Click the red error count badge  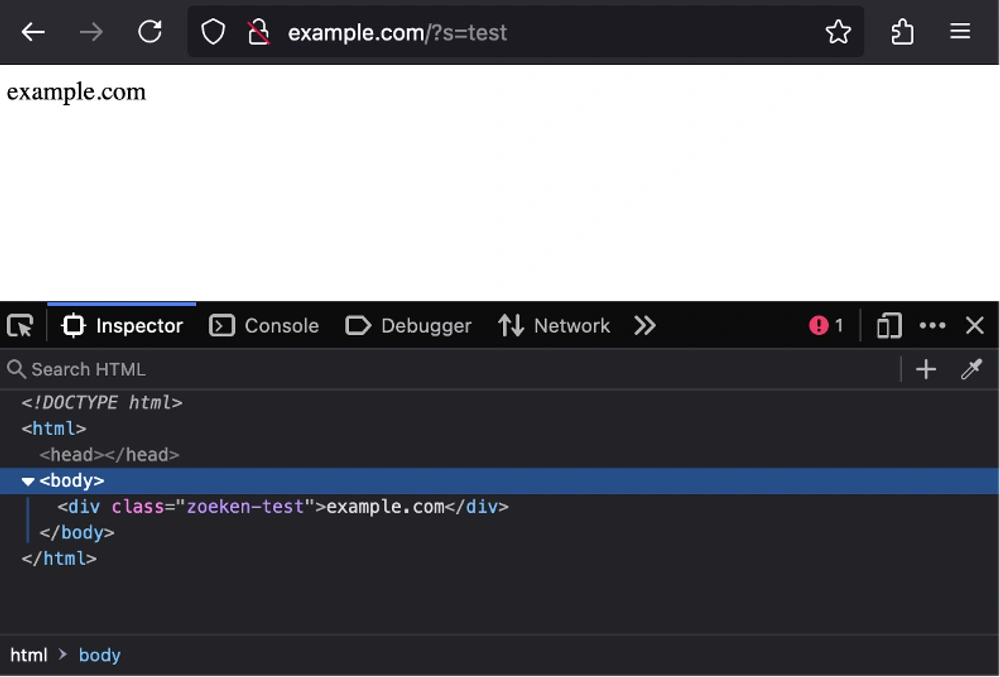(826, 326)
